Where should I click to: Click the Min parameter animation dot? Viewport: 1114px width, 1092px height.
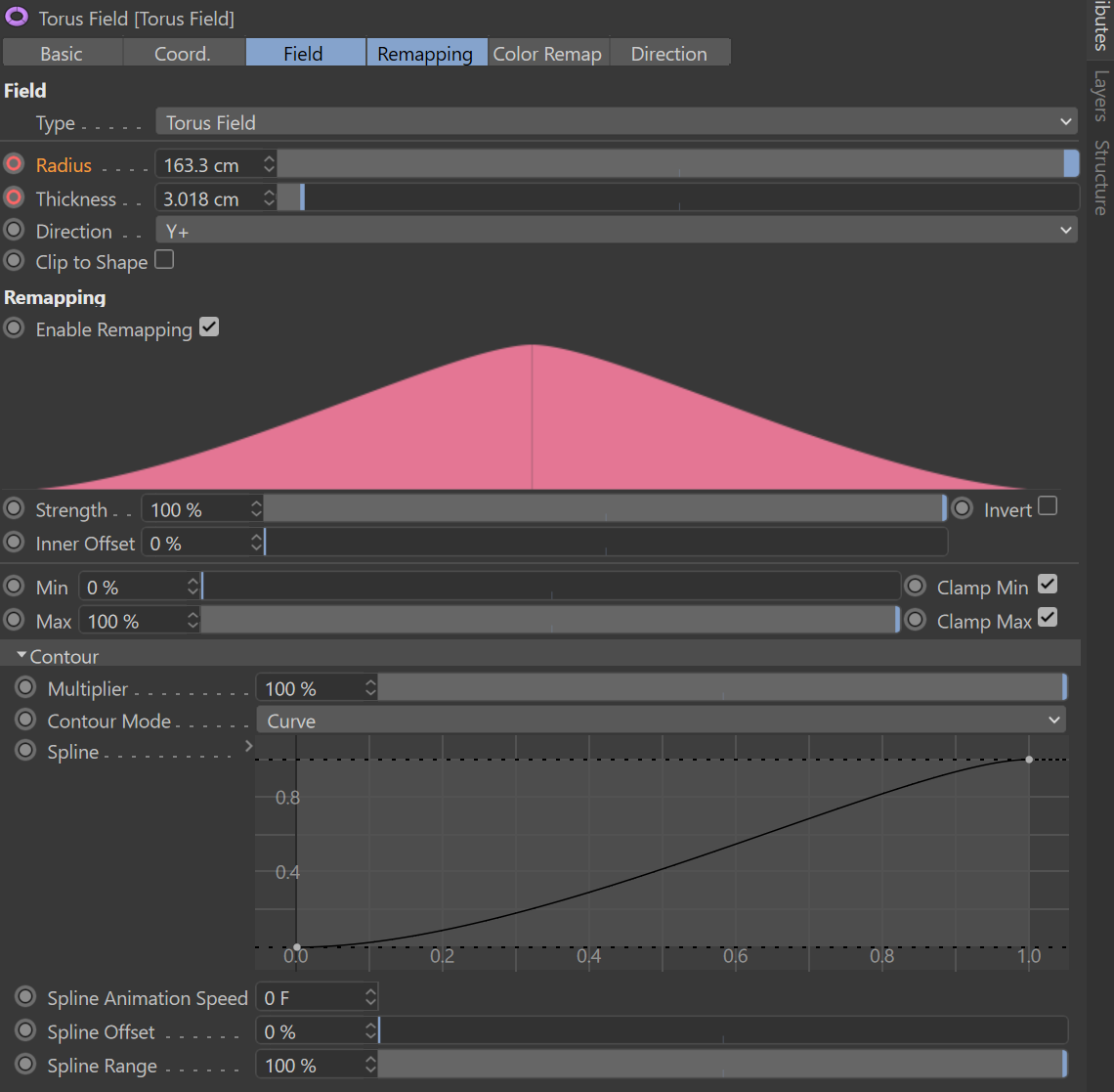[14, 587]
